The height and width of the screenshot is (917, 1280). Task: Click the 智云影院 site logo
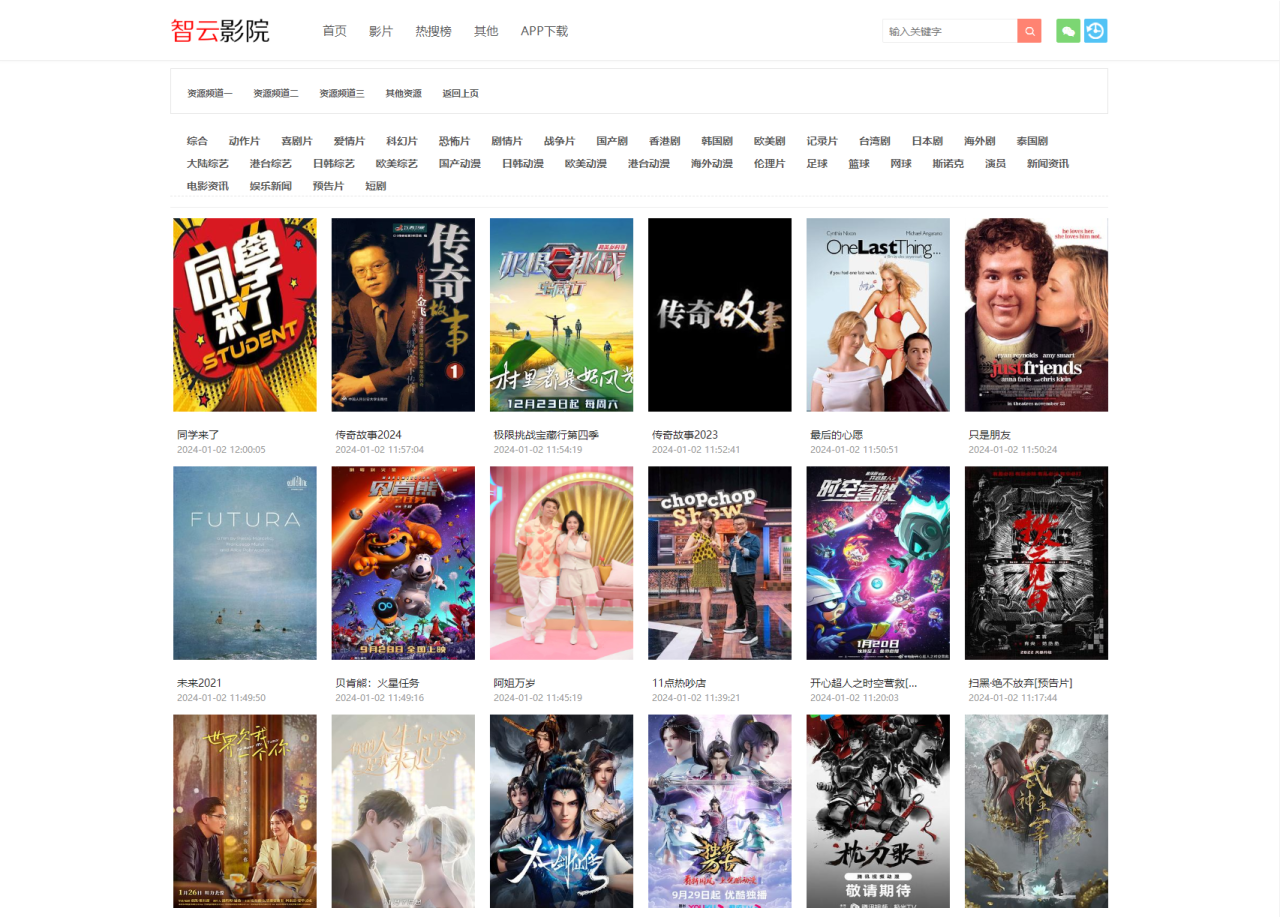pos(220,30)
